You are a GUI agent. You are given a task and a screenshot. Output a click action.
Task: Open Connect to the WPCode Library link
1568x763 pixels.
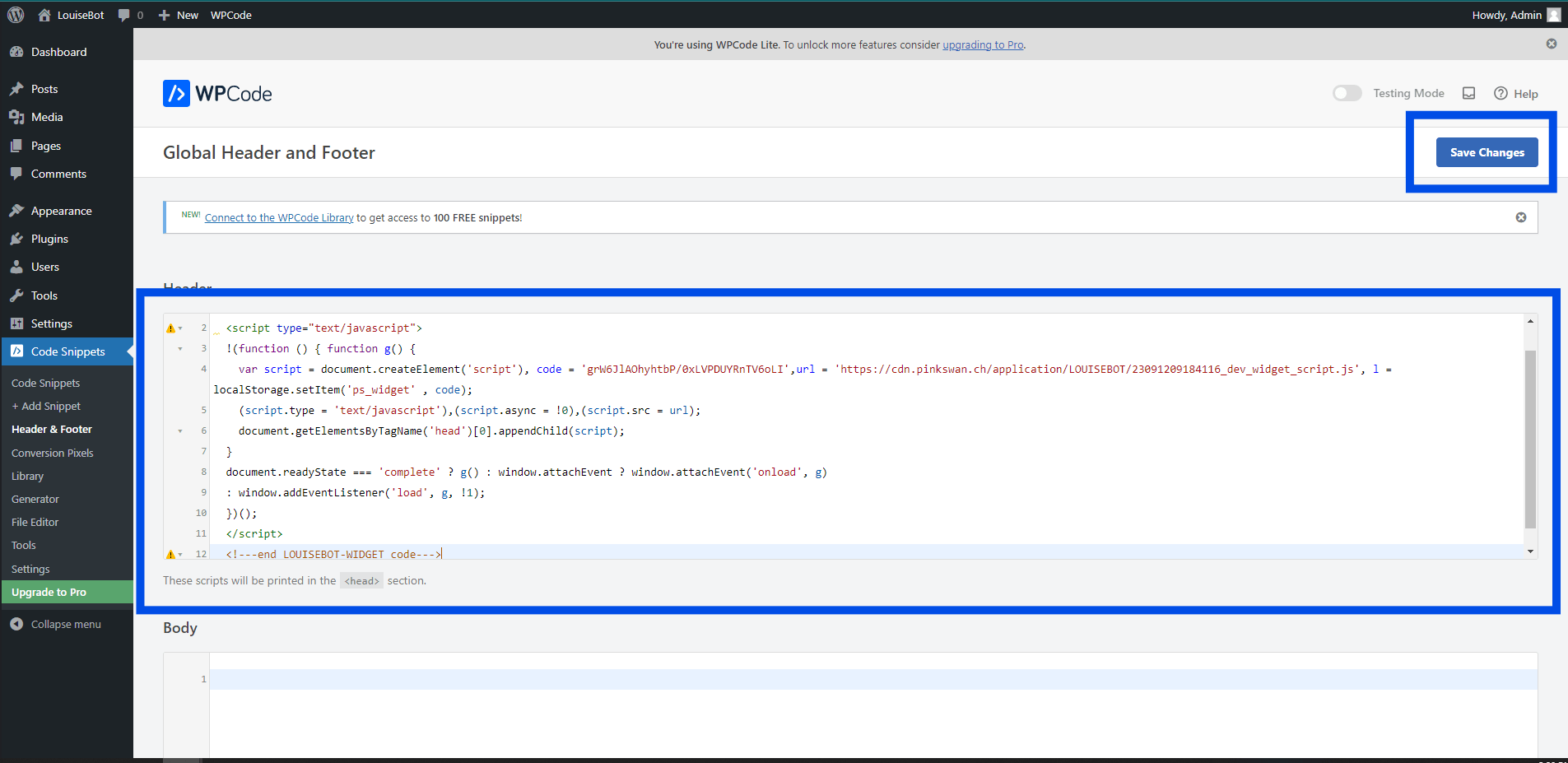(x=279, y=217)
